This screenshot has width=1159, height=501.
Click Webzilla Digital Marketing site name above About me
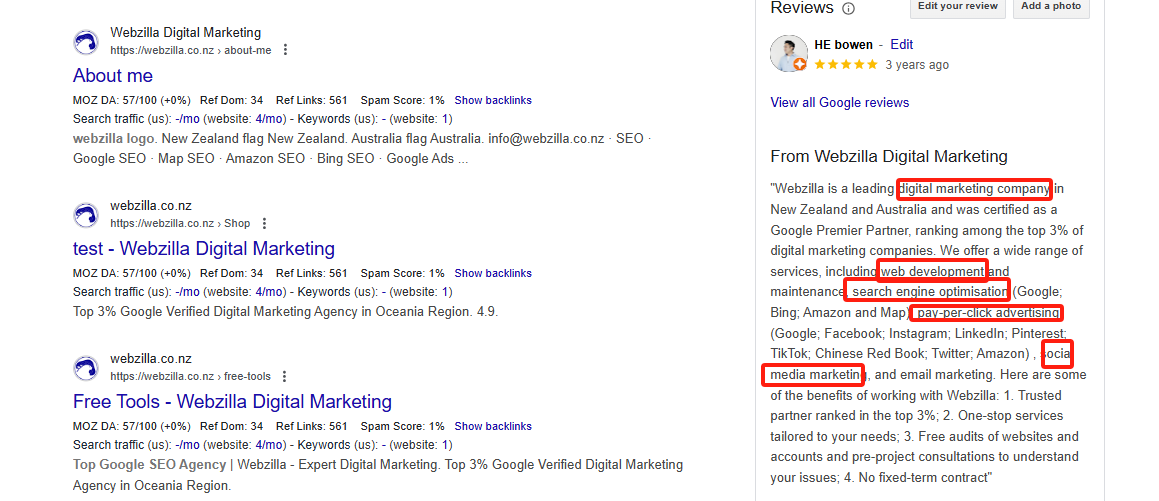[x=186, y=33]
